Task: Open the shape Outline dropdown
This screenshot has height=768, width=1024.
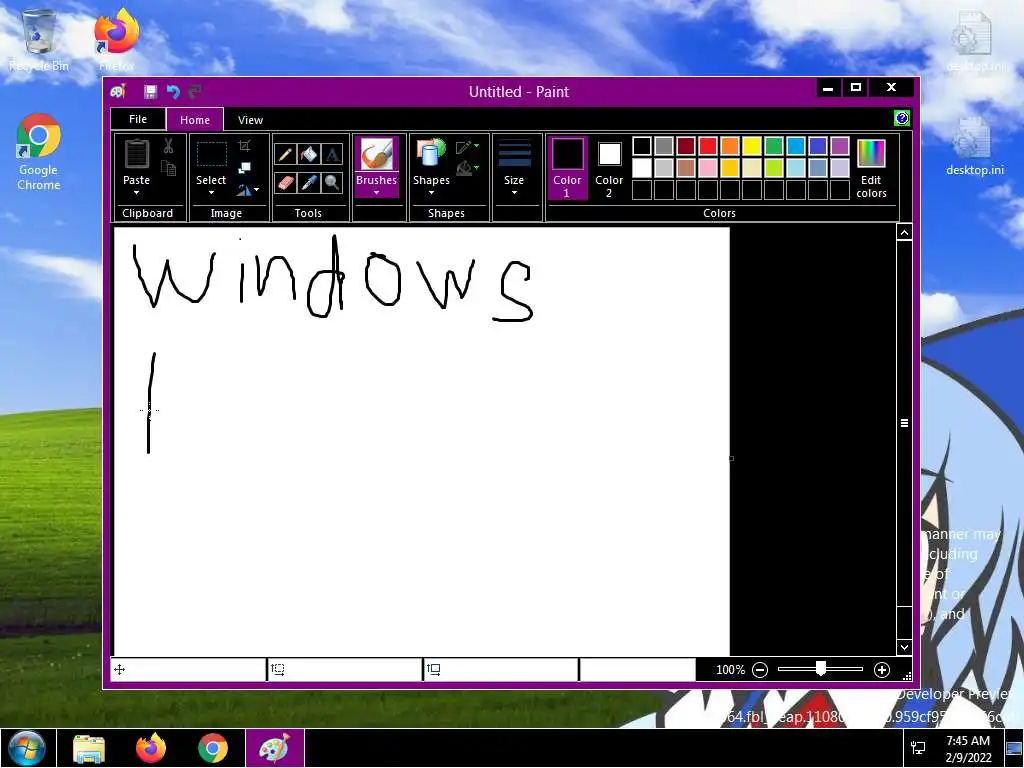Action: [x=468, y=147]
